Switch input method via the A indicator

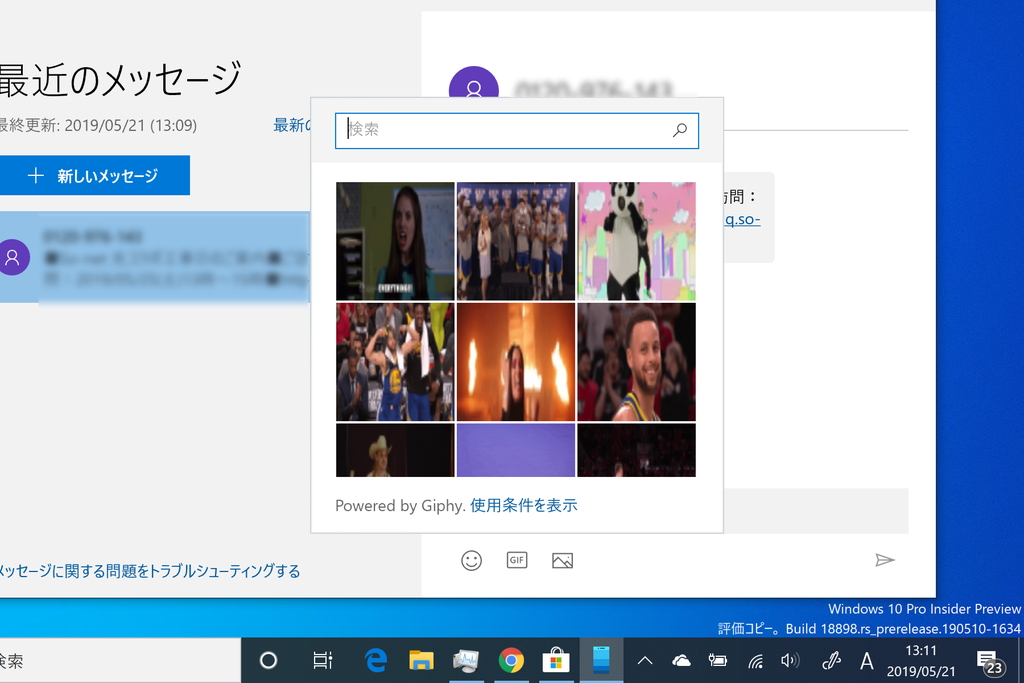pos(867,660)
